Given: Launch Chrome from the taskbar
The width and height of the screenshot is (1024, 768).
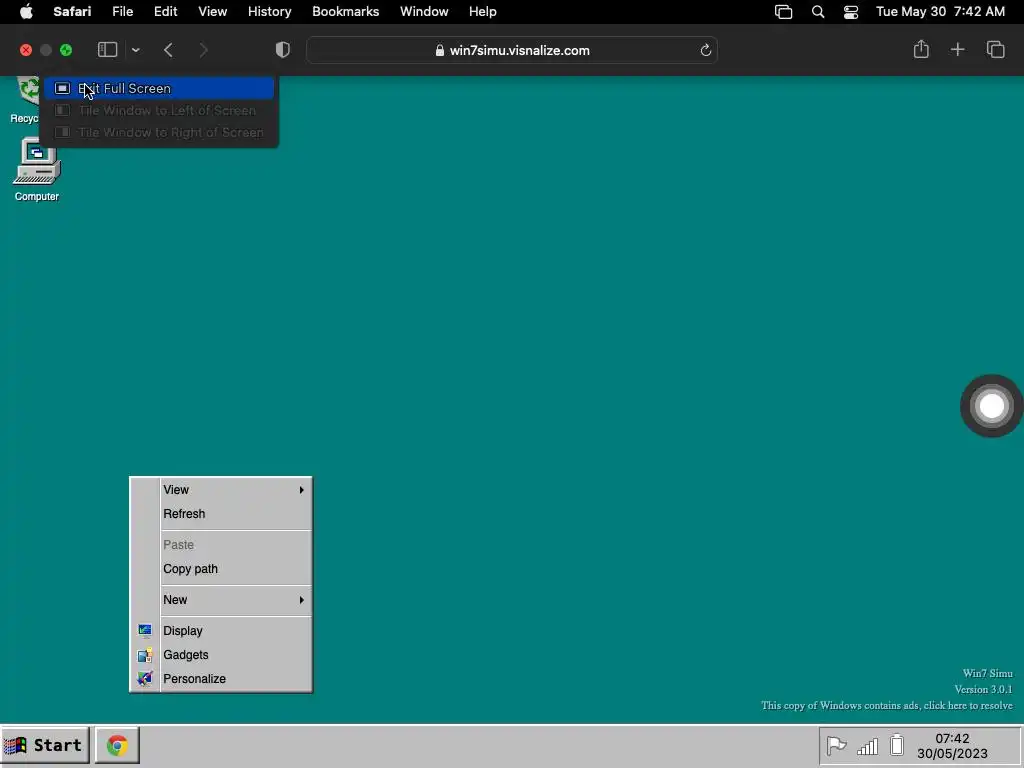Looking at the screenshot, I should [118, 745].
